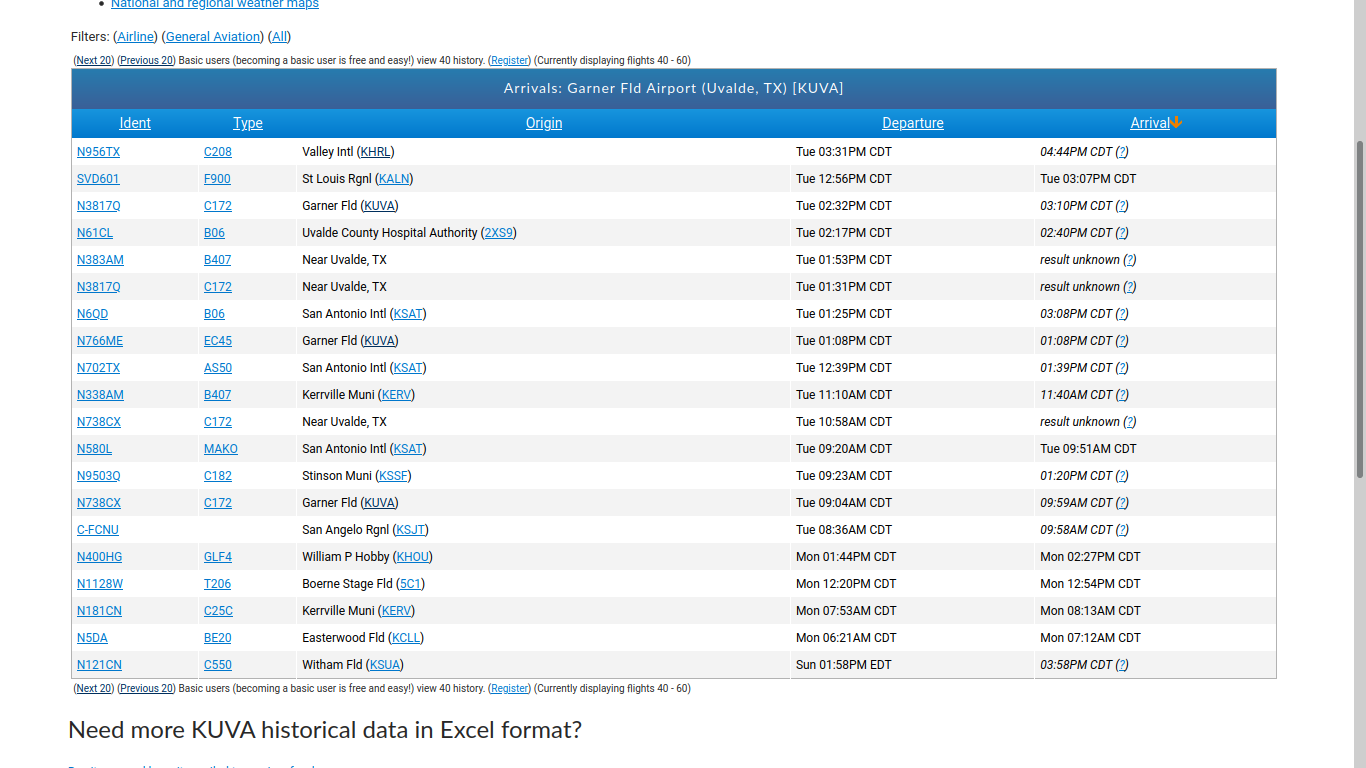Click question mark next to 03:58PM CDT arrival
Image resolution: width=1366 pixels, height=768 pixels.
tap(1122, 665)
